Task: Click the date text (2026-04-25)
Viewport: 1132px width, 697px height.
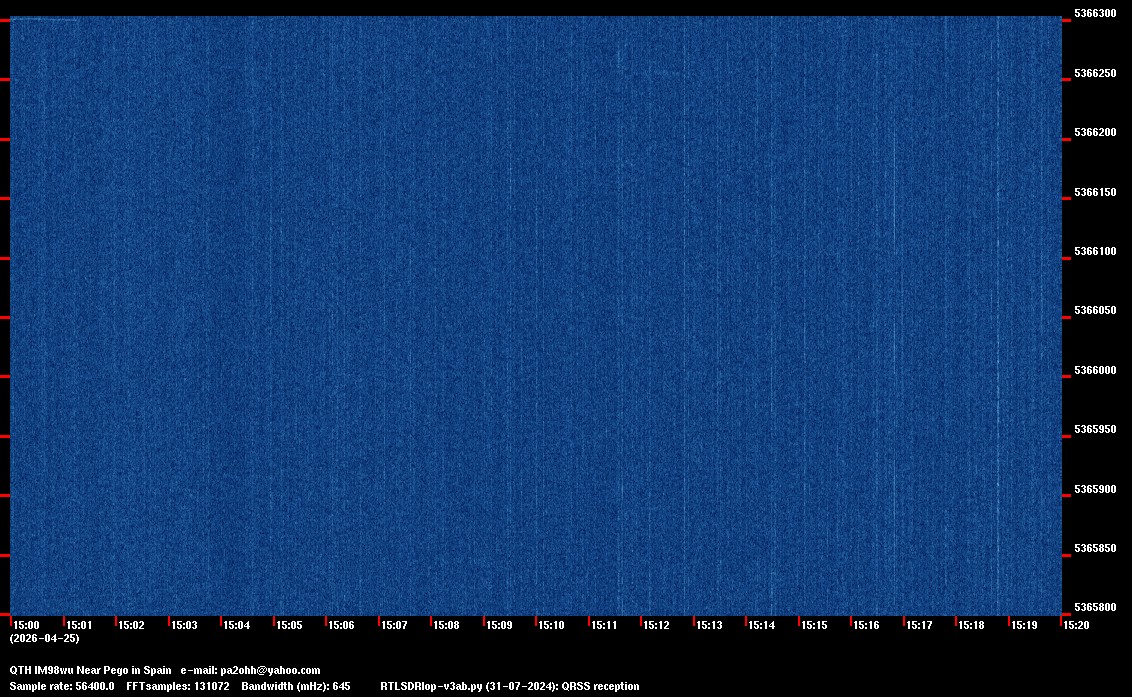Action: [44, 638]
